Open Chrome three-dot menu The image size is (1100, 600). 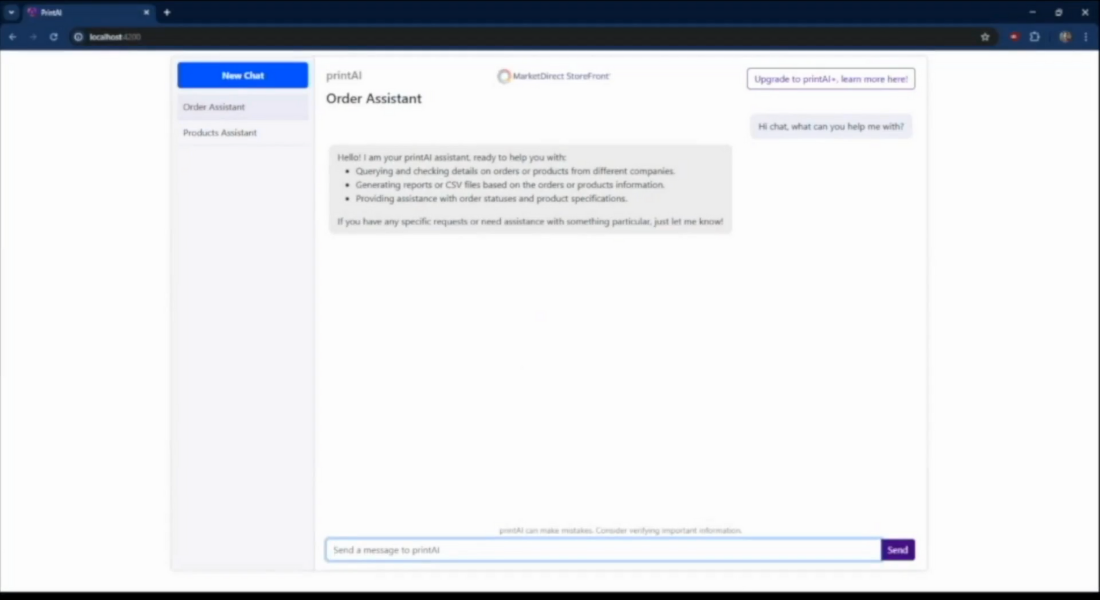click(x=1086, y=37)
